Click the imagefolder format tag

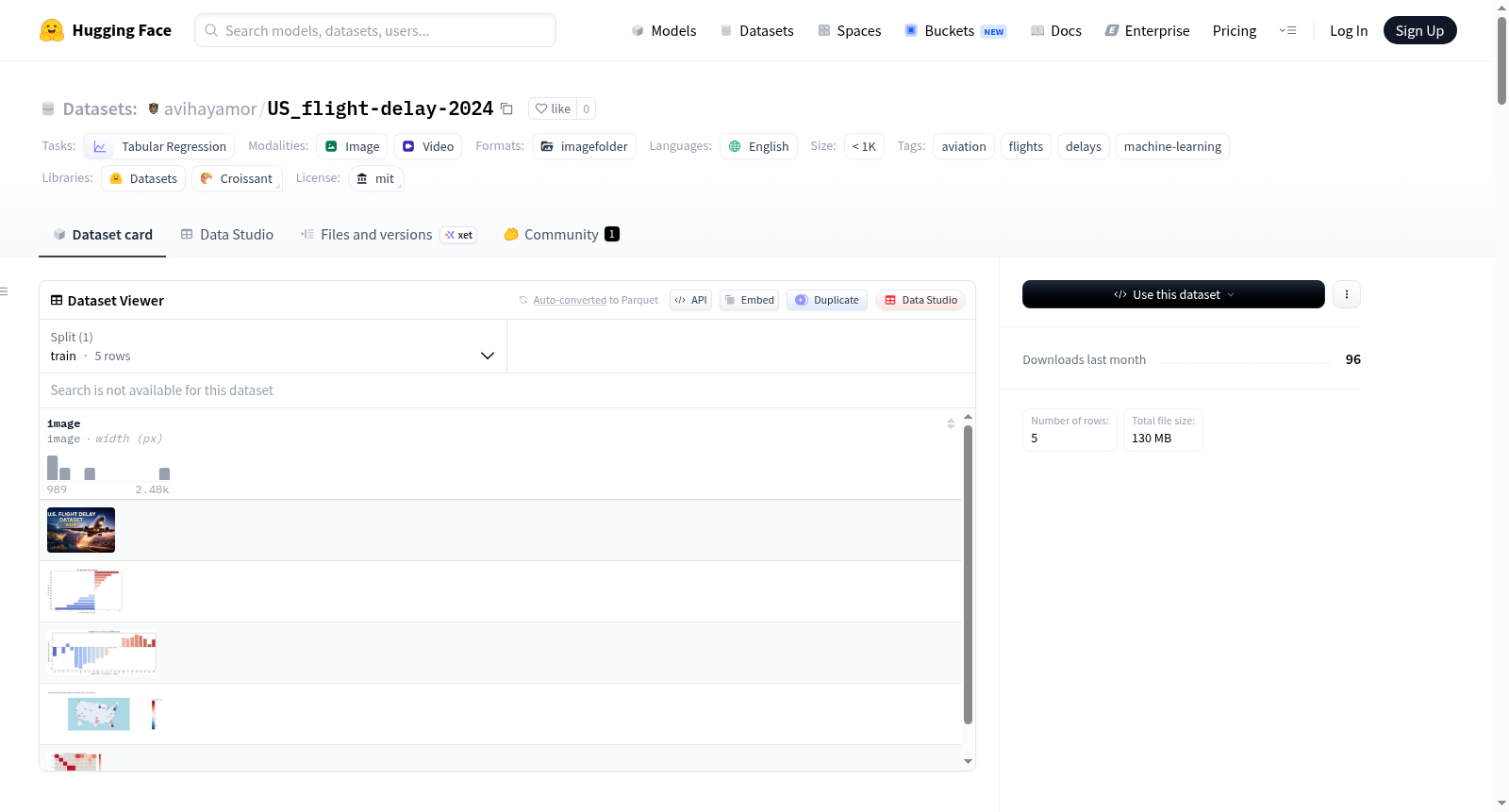point(584,146)
